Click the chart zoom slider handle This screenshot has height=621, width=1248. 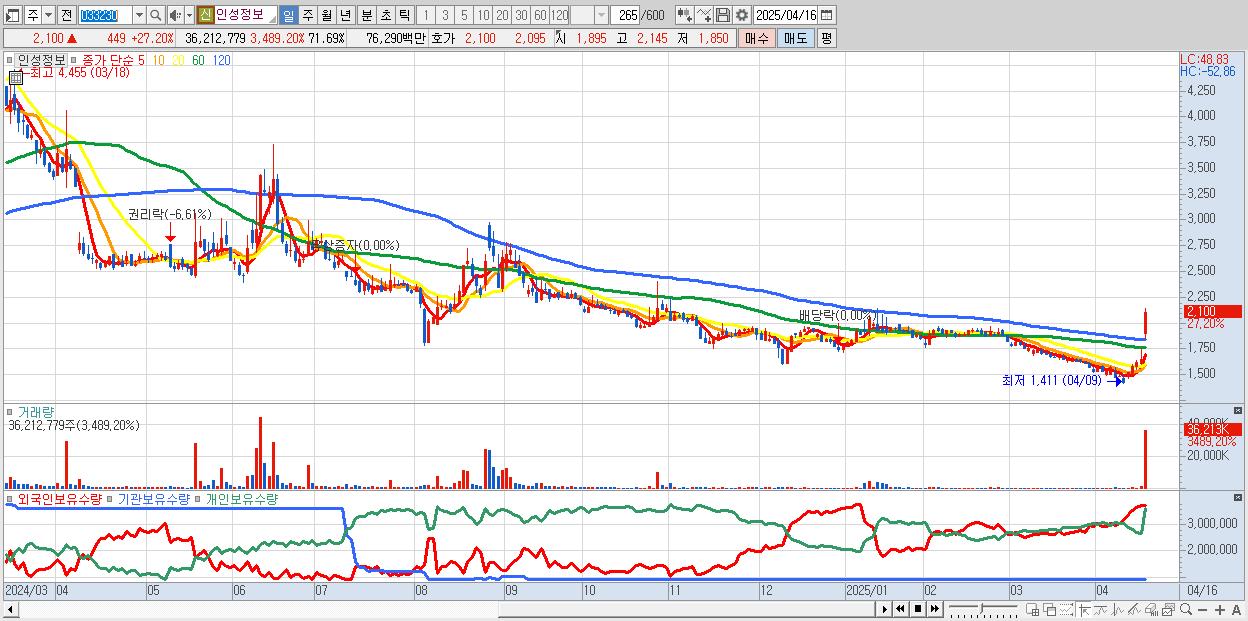tap(982, 609)
